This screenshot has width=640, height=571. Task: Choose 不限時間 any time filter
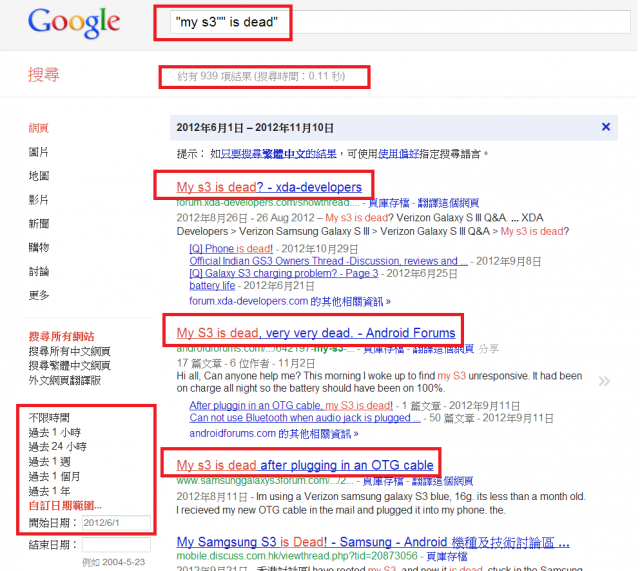49,418
